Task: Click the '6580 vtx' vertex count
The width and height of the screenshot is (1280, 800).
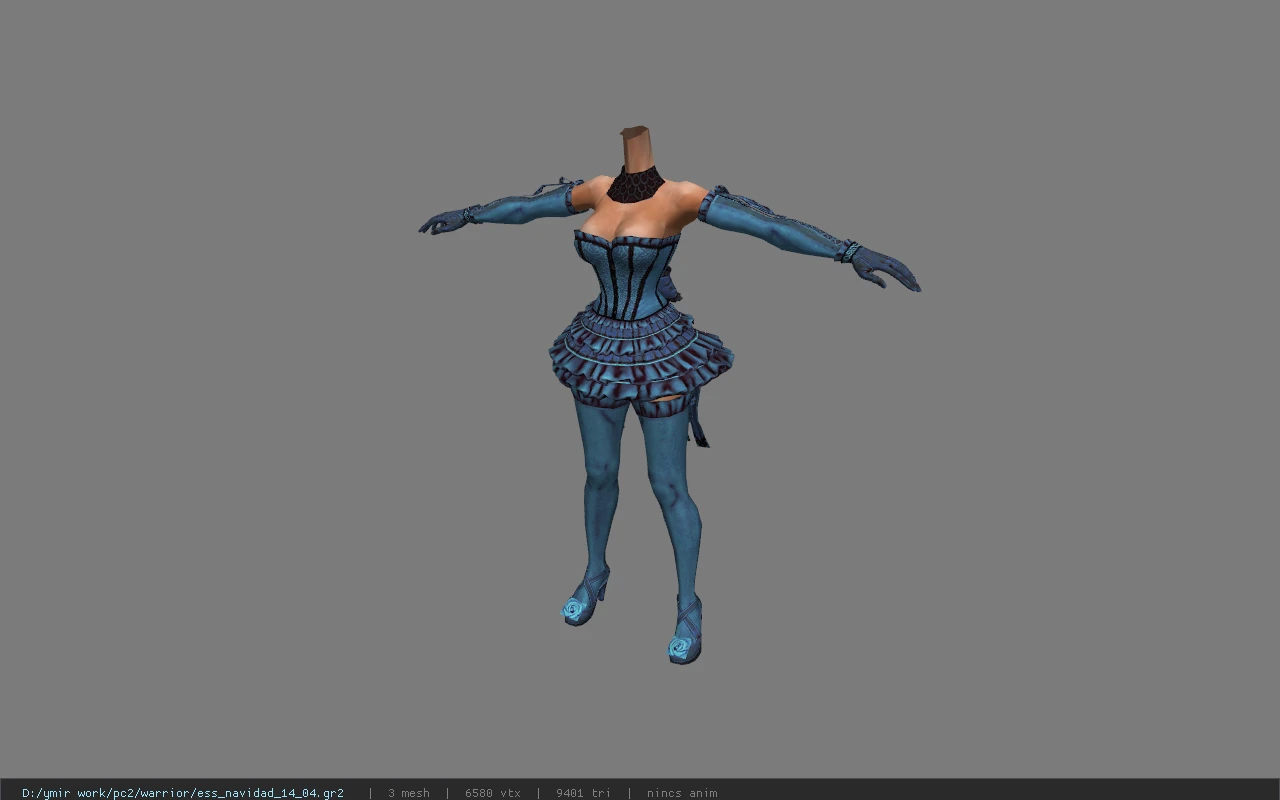Action: click(x=493, y=793)
